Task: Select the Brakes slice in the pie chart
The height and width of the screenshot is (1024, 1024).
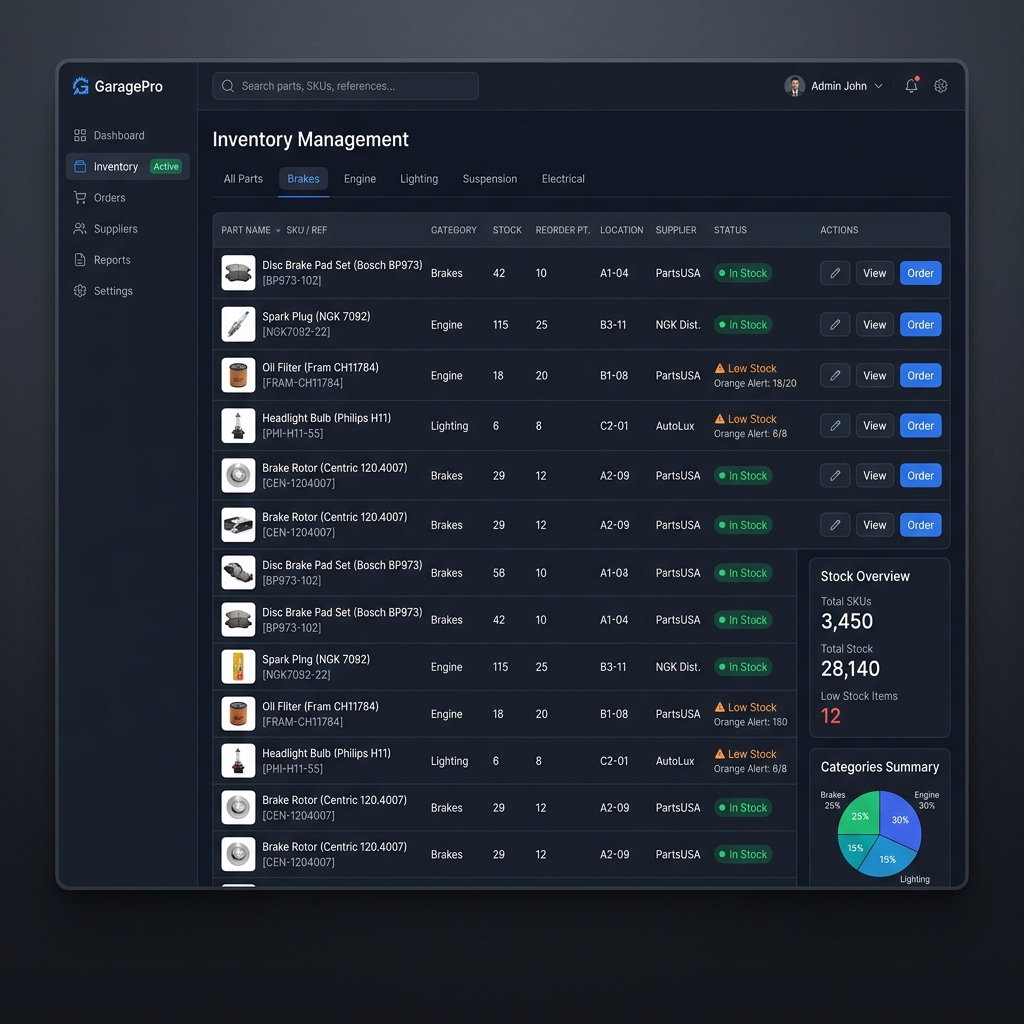Action: pos(858,816)
